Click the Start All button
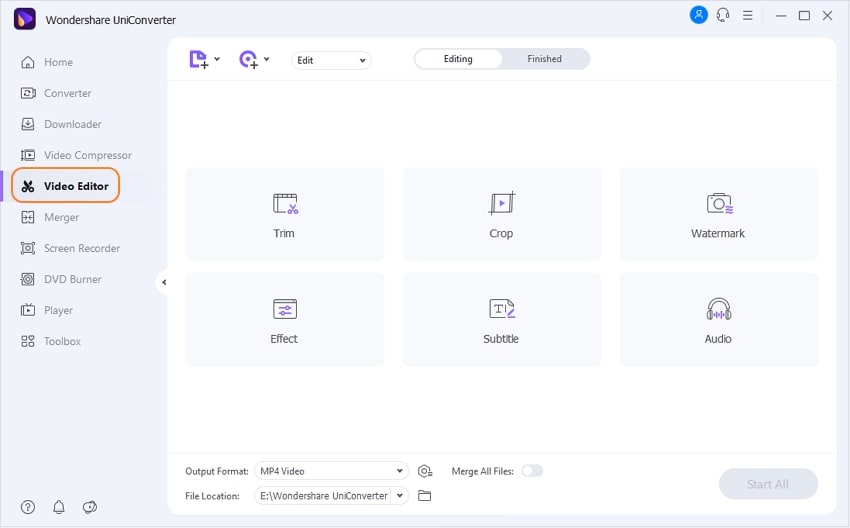This screenshot has height=528, width=850. click(x=768, y=484)
